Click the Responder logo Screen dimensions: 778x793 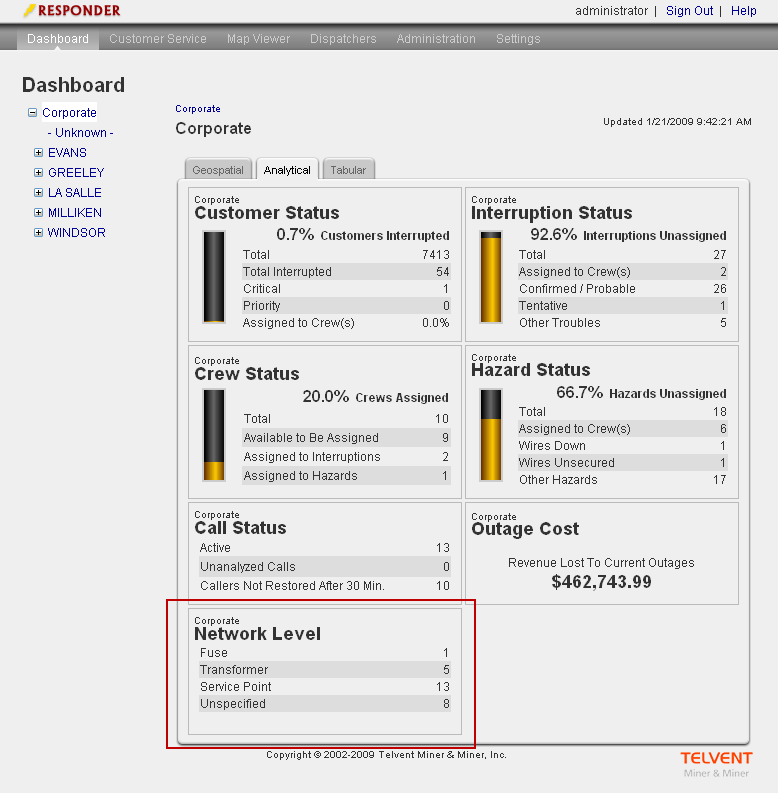coord(71,11)
